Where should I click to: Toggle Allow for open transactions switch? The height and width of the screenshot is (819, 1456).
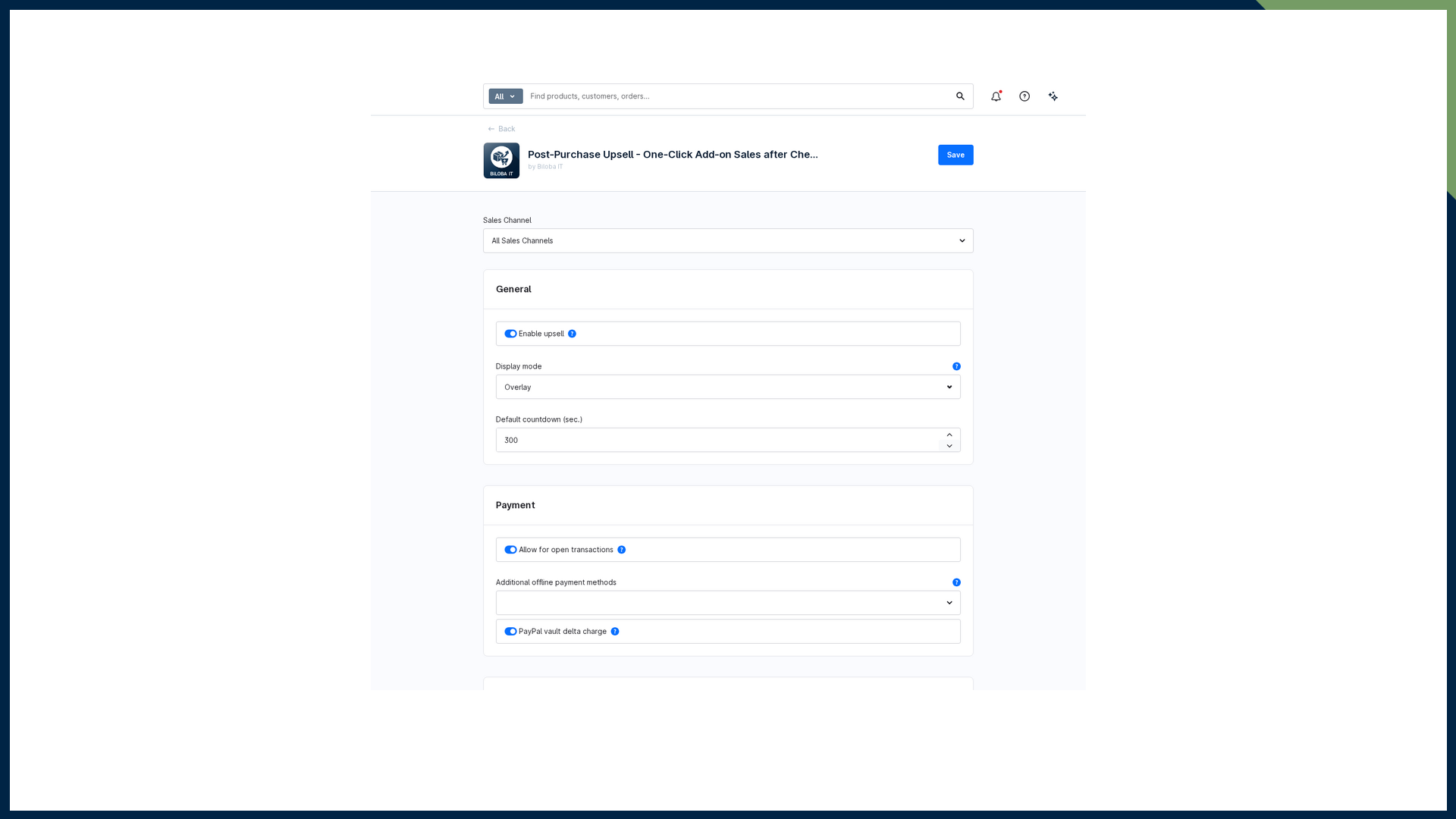click(x=510, y=550)
